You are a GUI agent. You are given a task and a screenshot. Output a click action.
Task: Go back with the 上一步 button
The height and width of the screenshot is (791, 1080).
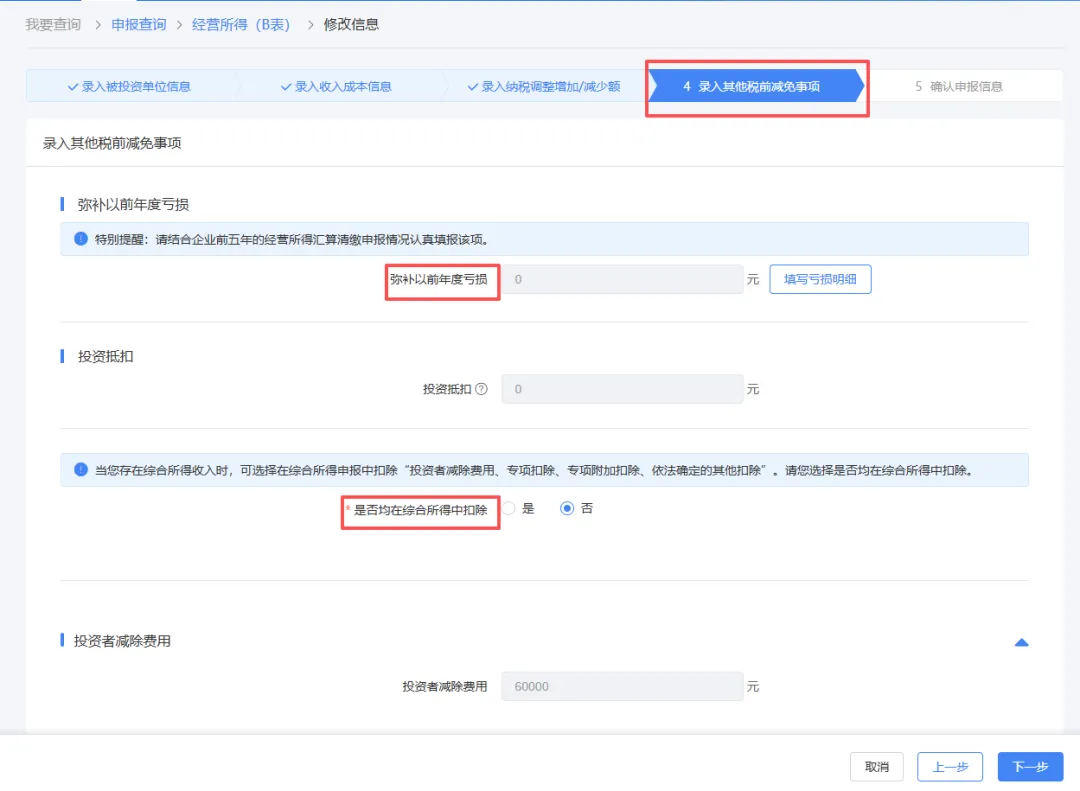point(950,767)
